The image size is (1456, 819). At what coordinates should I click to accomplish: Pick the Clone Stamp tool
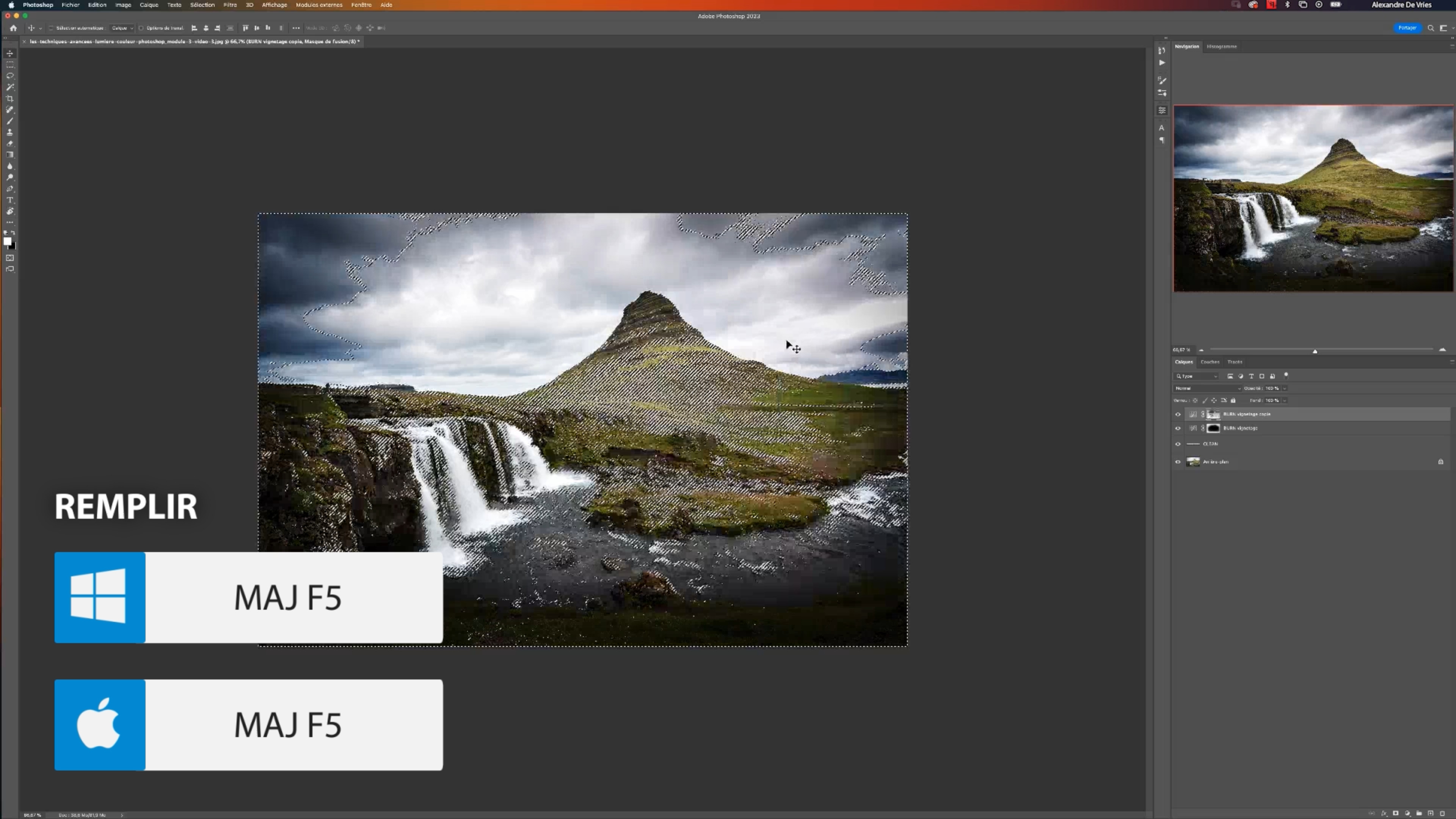click(x=9, y=132)
